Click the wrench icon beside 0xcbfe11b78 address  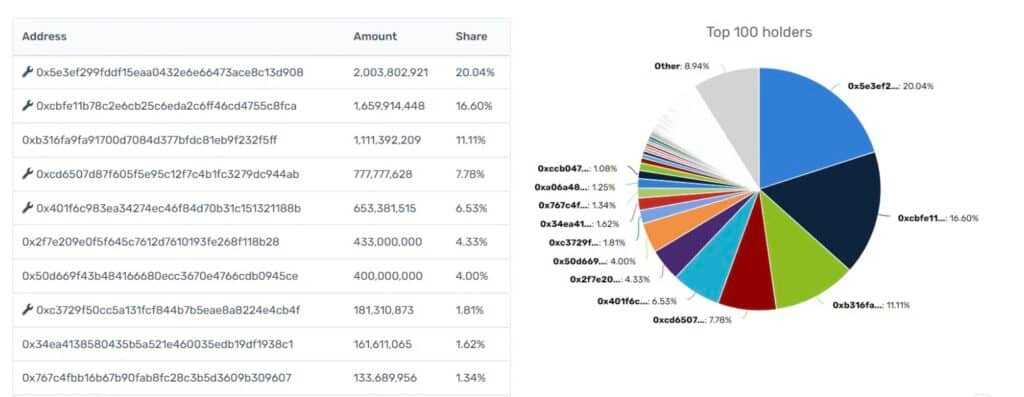[27, 106]
